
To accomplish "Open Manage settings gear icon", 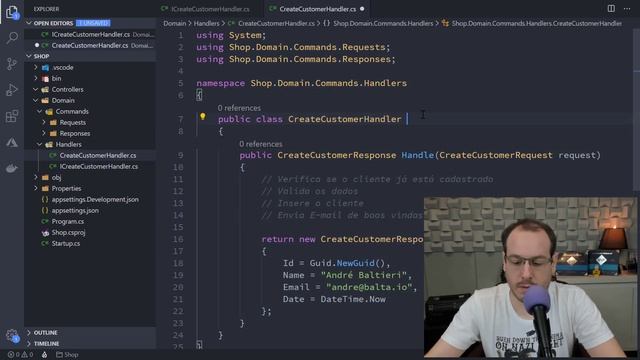I will 12,336.
